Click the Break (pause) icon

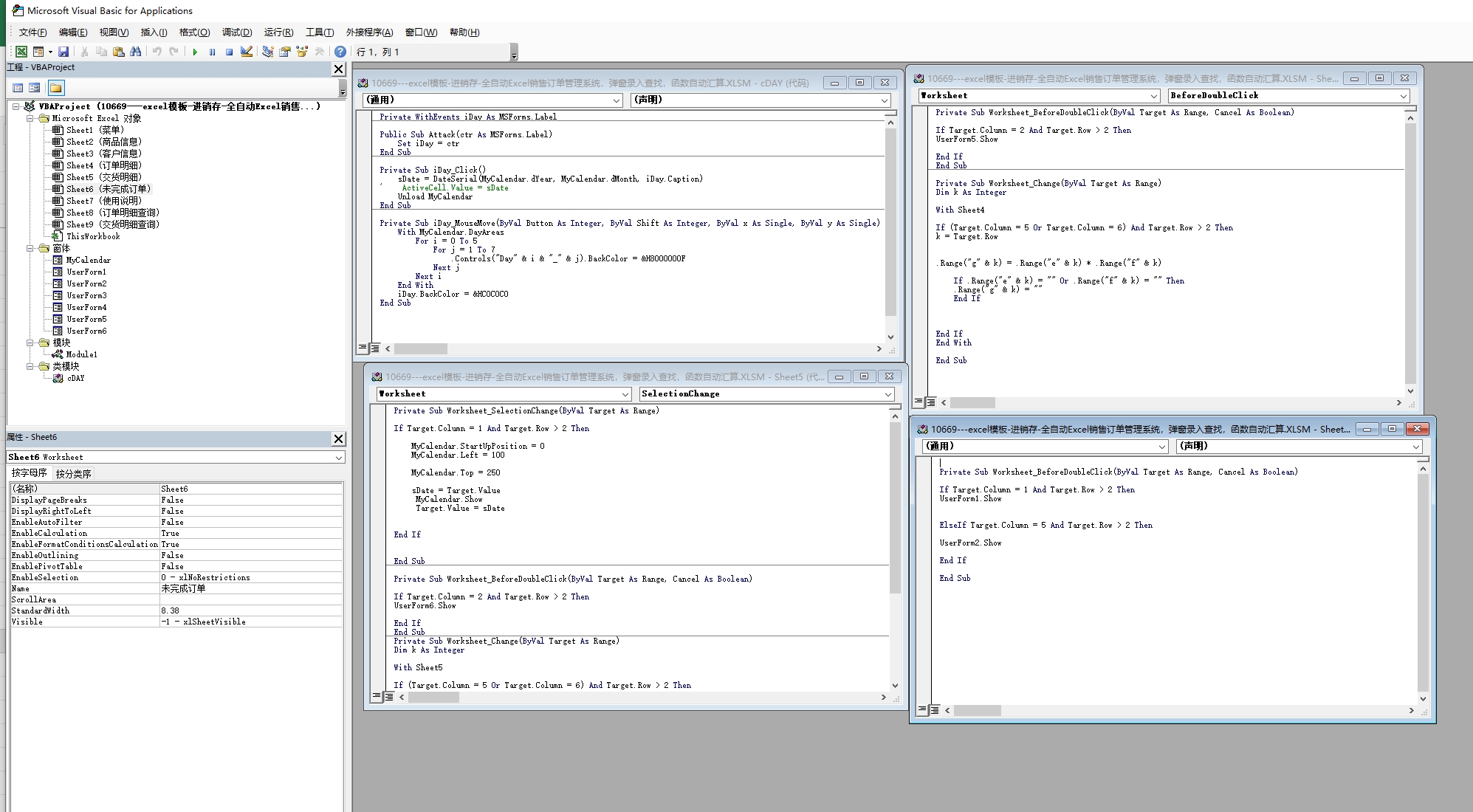coord(212,52)
